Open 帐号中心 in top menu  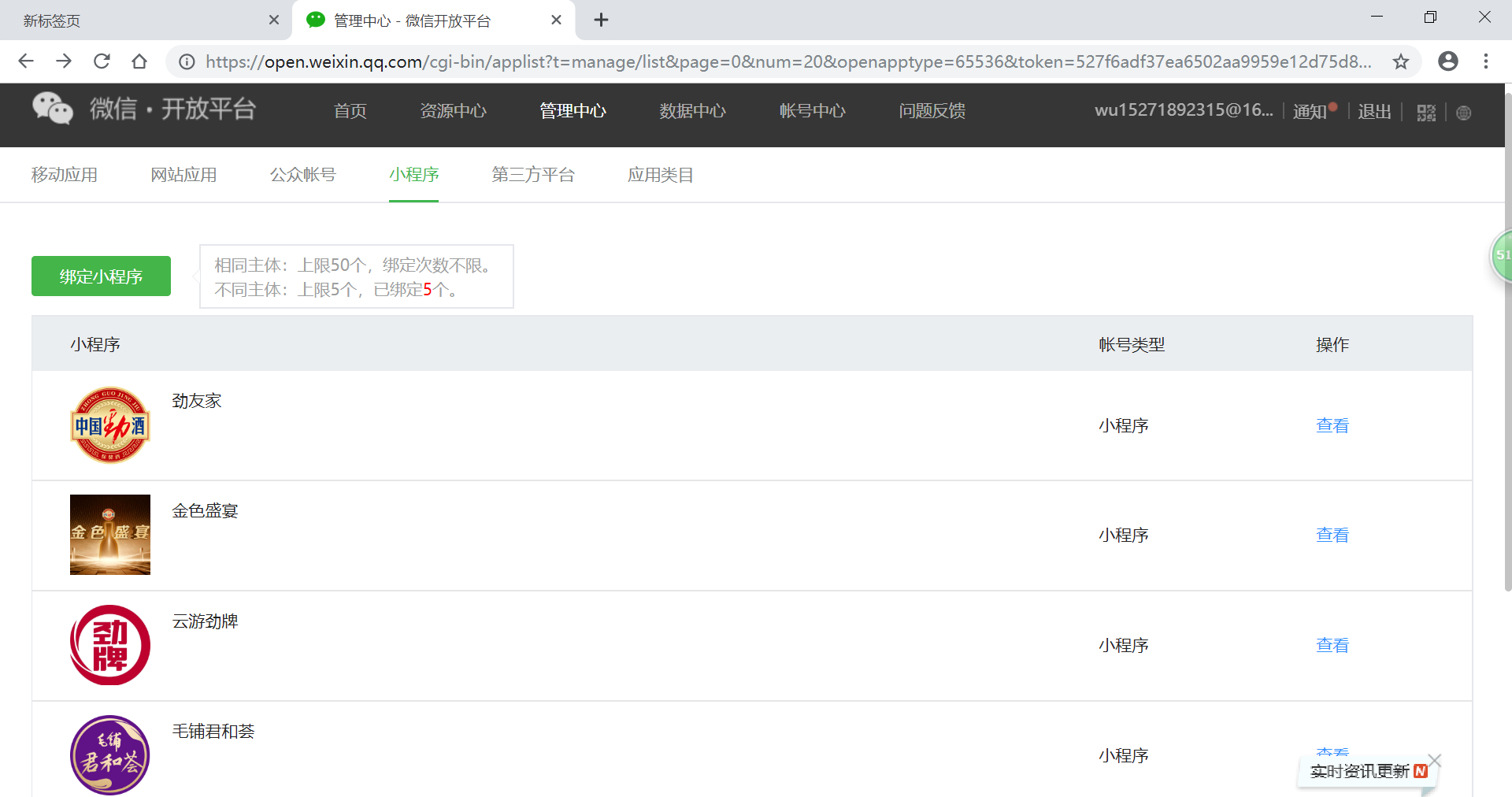(x=813, y=111)
